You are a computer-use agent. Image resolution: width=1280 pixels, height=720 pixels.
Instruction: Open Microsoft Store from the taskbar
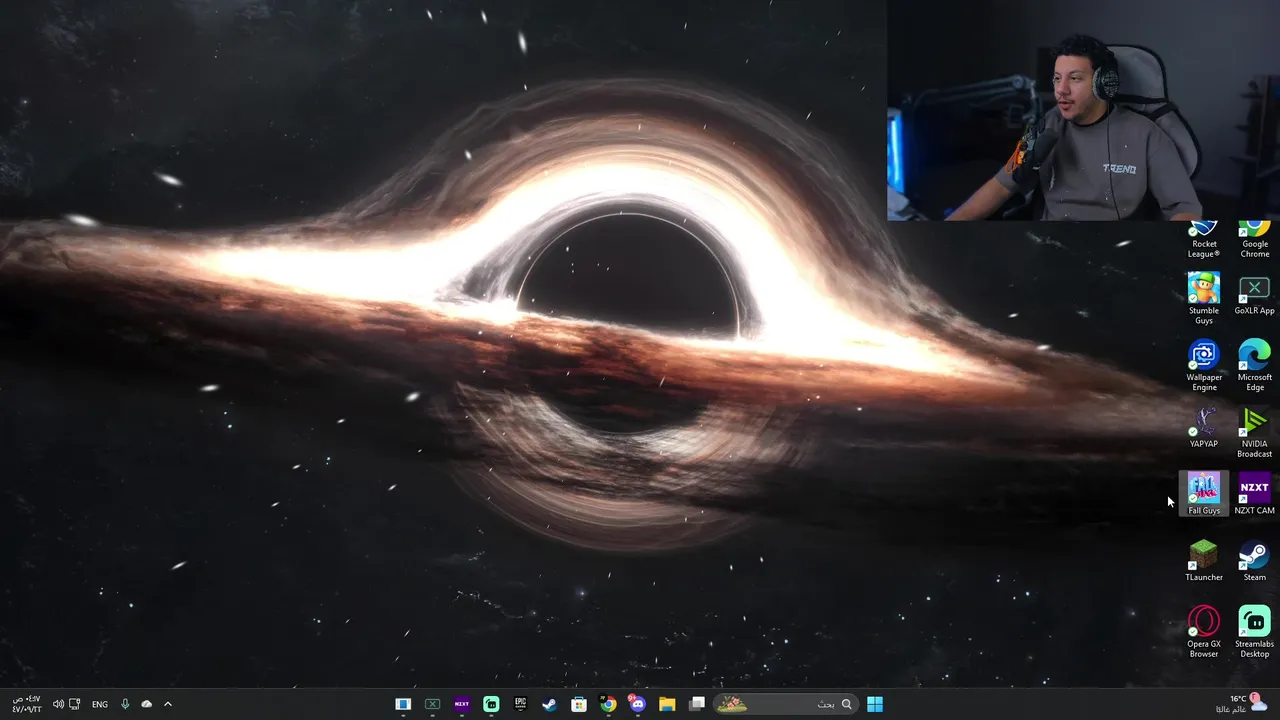579,704
